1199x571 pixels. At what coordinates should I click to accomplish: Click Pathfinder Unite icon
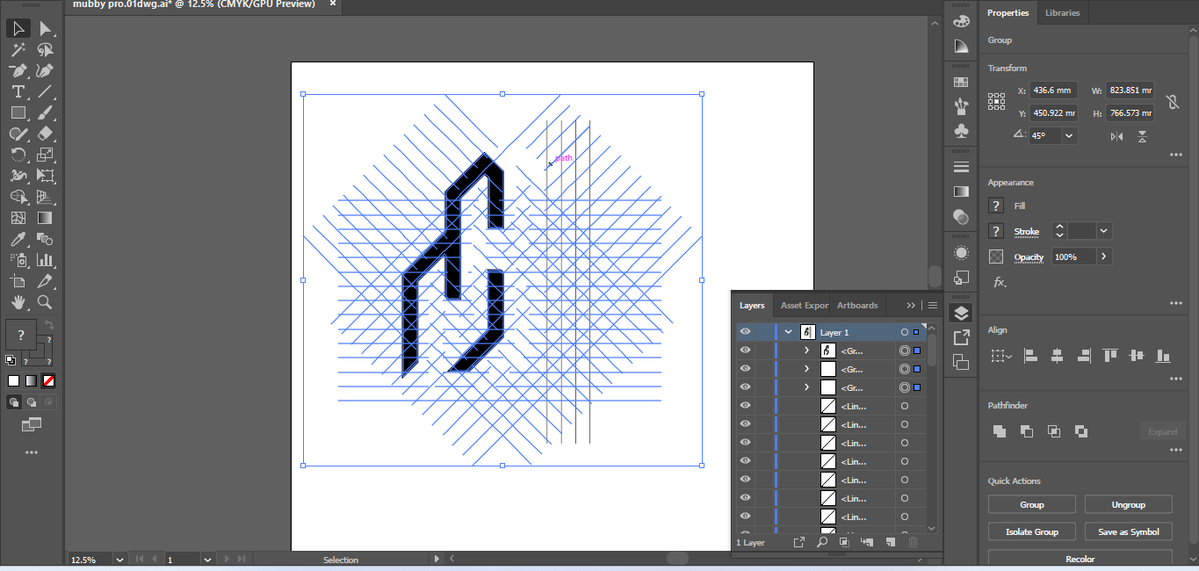[x=999, y=431]
